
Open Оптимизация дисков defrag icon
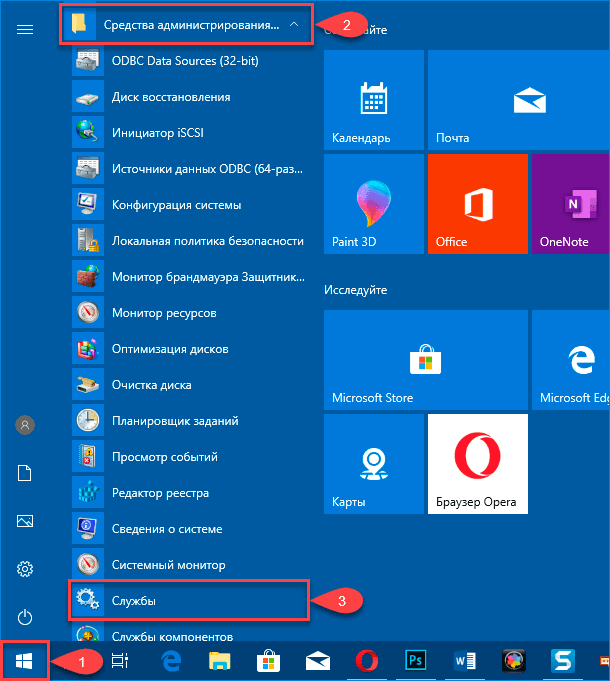coord(88,349)
